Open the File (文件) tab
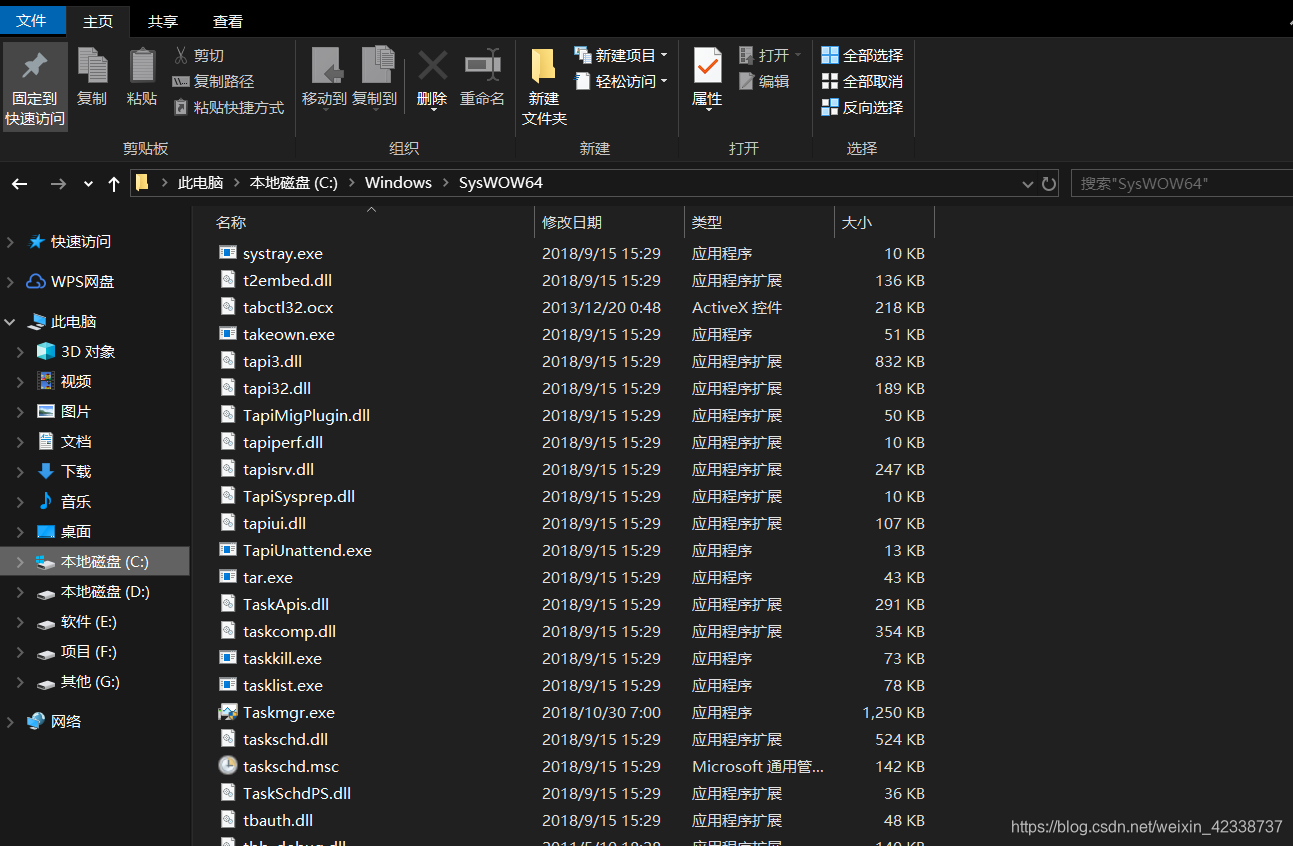 [x=32, y=20]
